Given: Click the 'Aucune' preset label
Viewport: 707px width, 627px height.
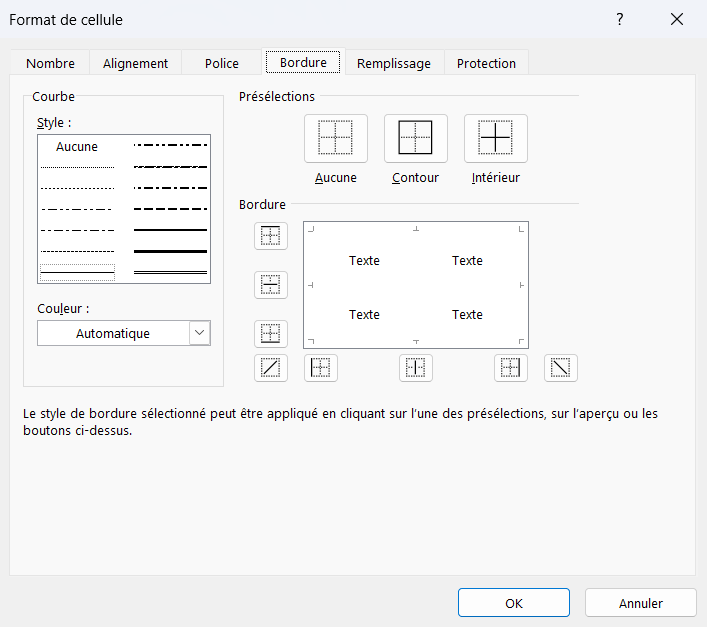Looking at the screenshot, I should tap(335, 178).
